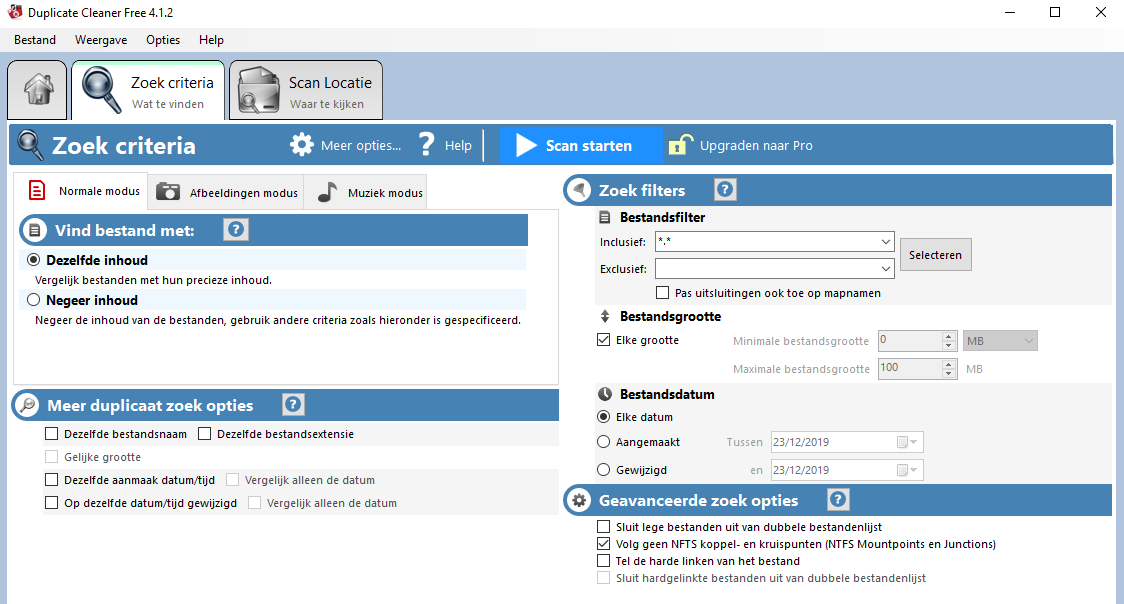Open the Bestand menu
Image resolution: width=1124 pixels, height=604 pixels.
tap(34, 40)
